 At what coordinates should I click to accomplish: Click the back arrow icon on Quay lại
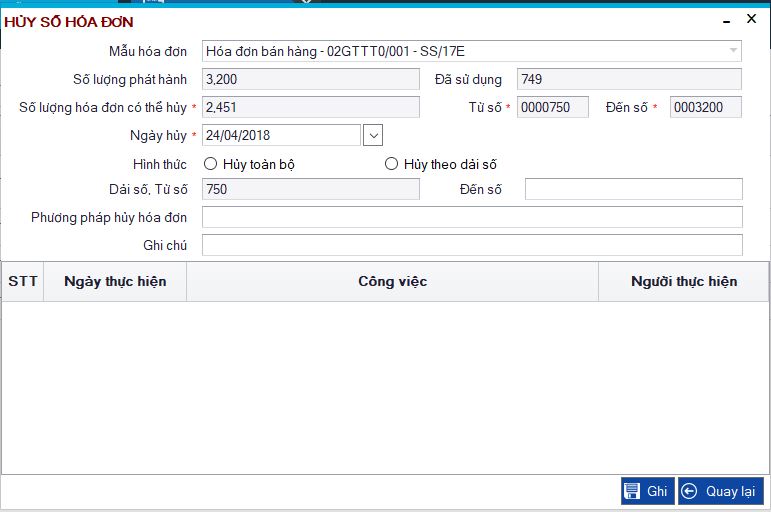689,491
